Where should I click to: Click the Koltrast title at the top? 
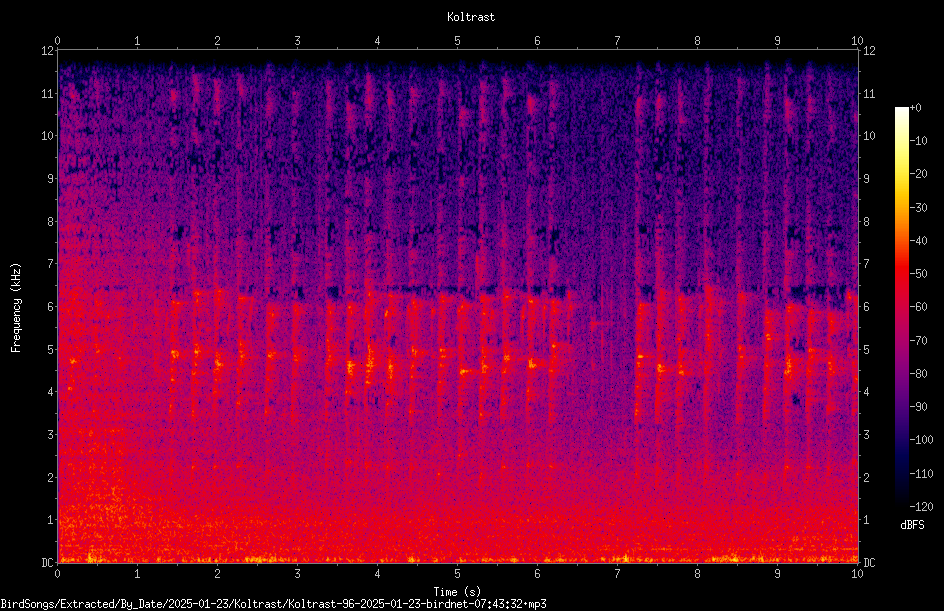click(471, 17)
